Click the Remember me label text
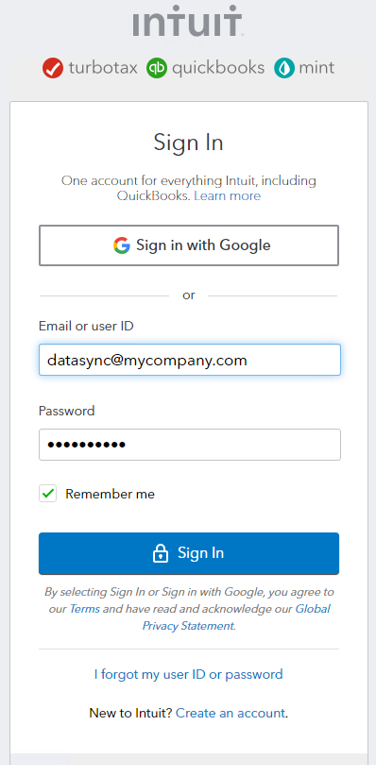 click(110, 494)
